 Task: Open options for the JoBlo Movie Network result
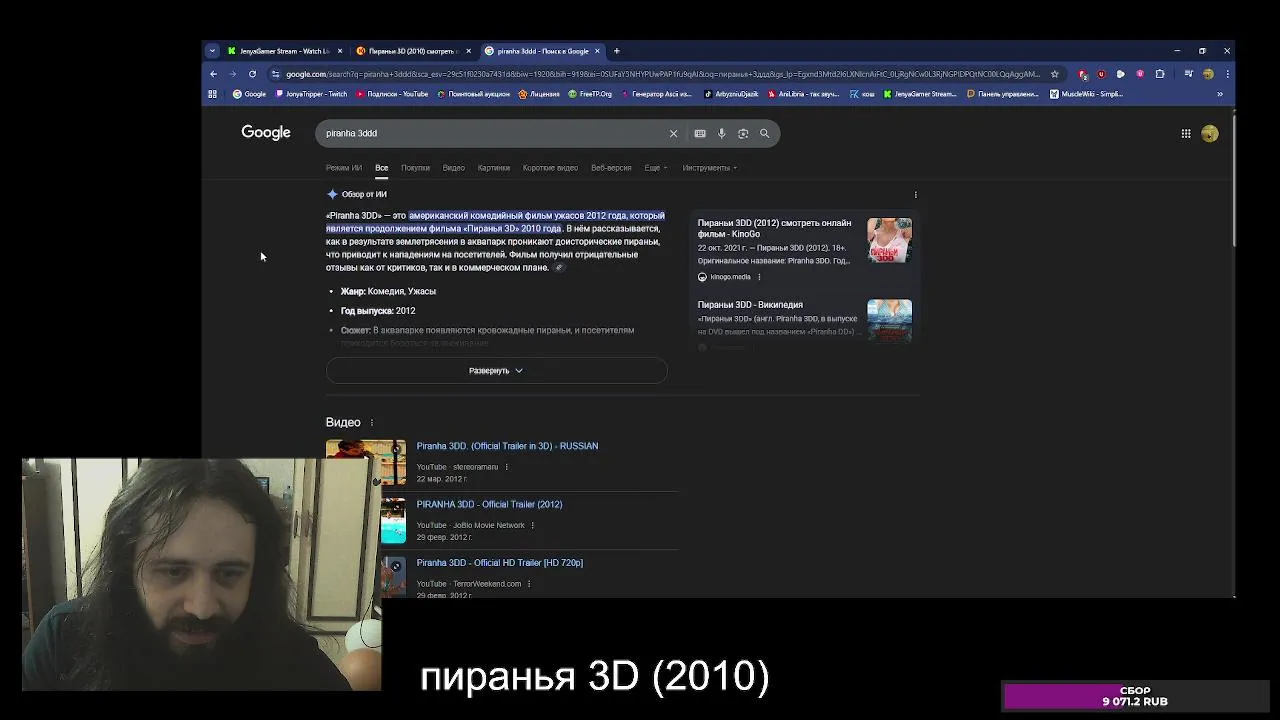(532, 525)
